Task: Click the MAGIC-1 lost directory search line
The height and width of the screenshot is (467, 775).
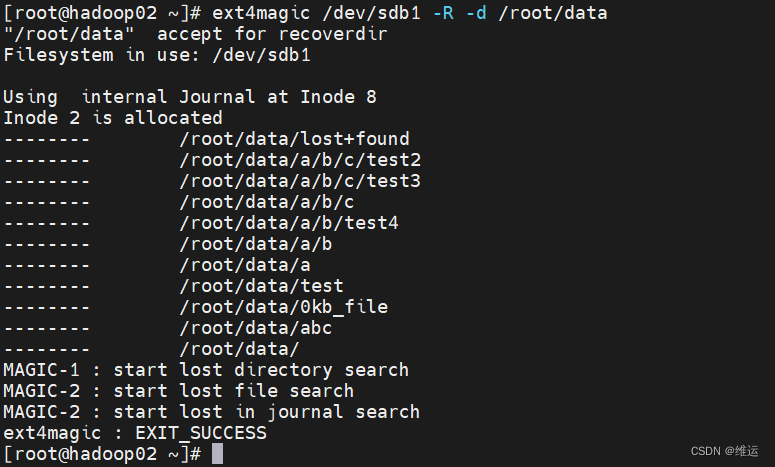Action: 206,370
